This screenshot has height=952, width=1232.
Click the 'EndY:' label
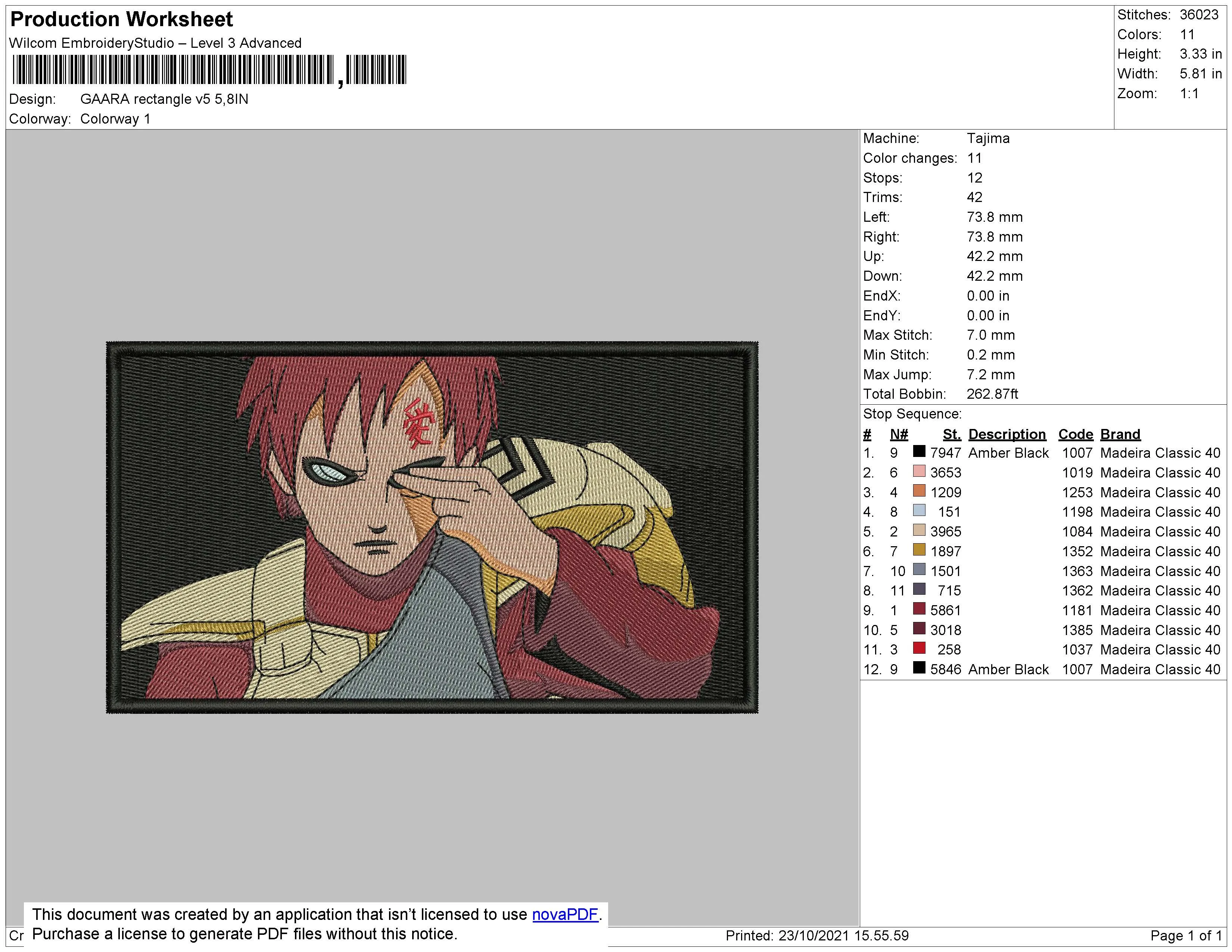882,316
